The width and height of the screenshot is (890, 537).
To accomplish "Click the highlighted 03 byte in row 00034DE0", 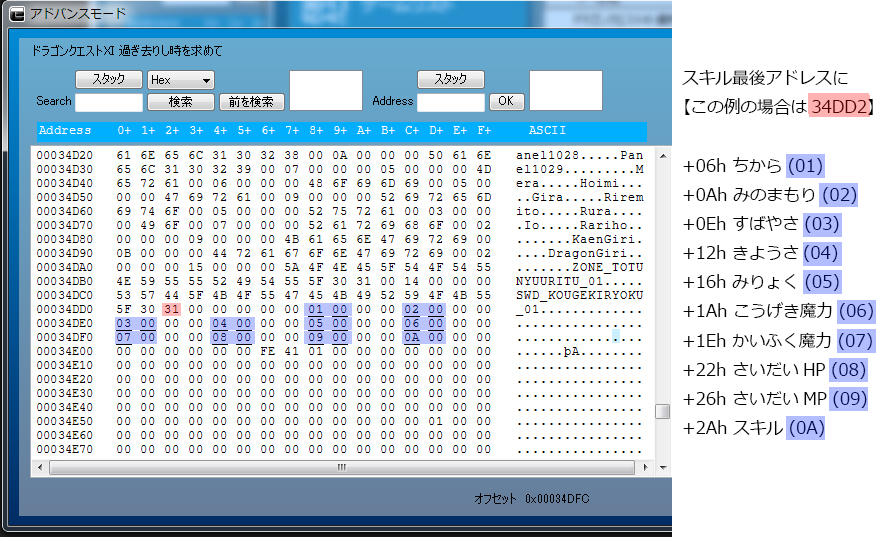I will coord(124,323).
